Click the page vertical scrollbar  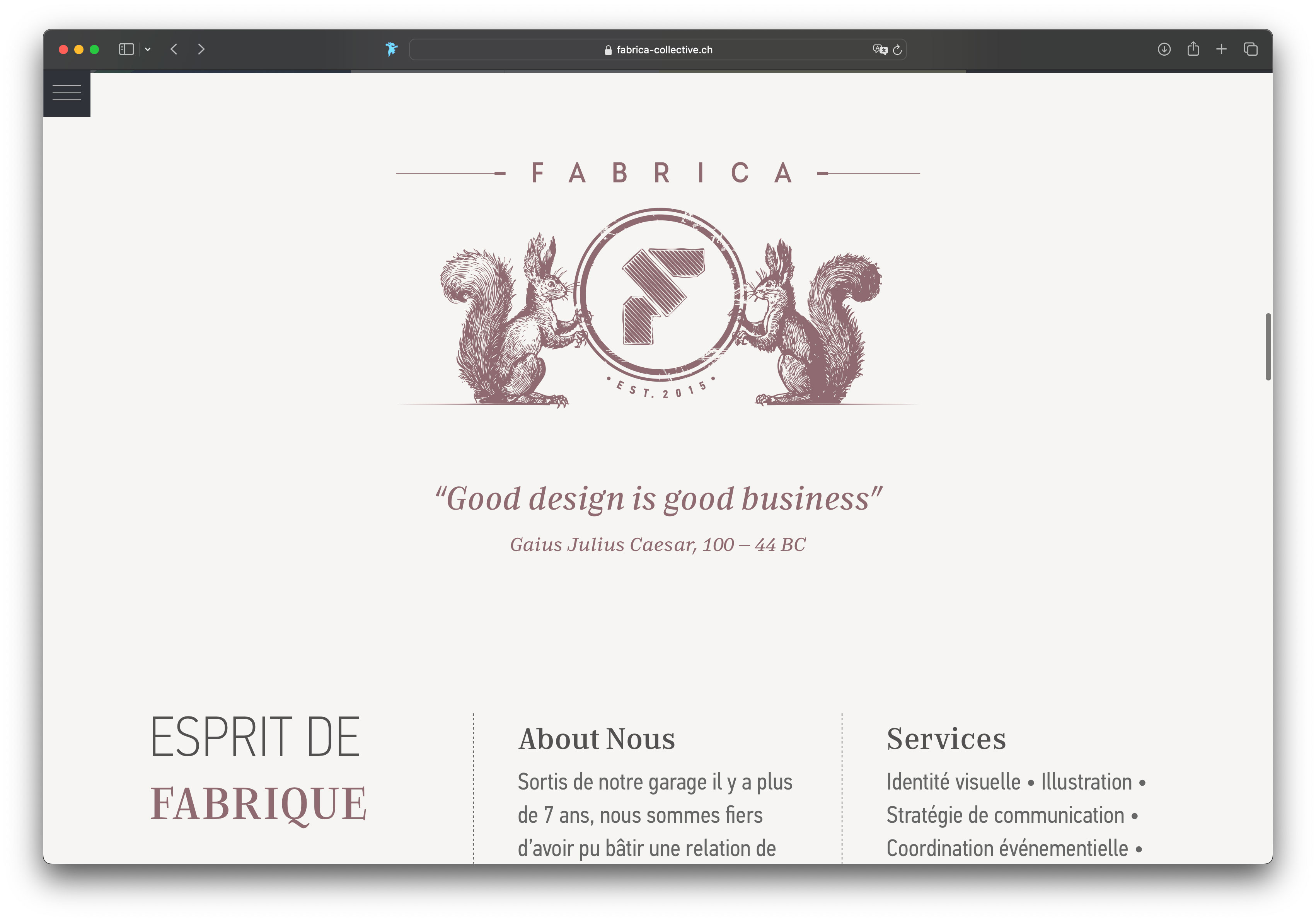(1268, 346)
